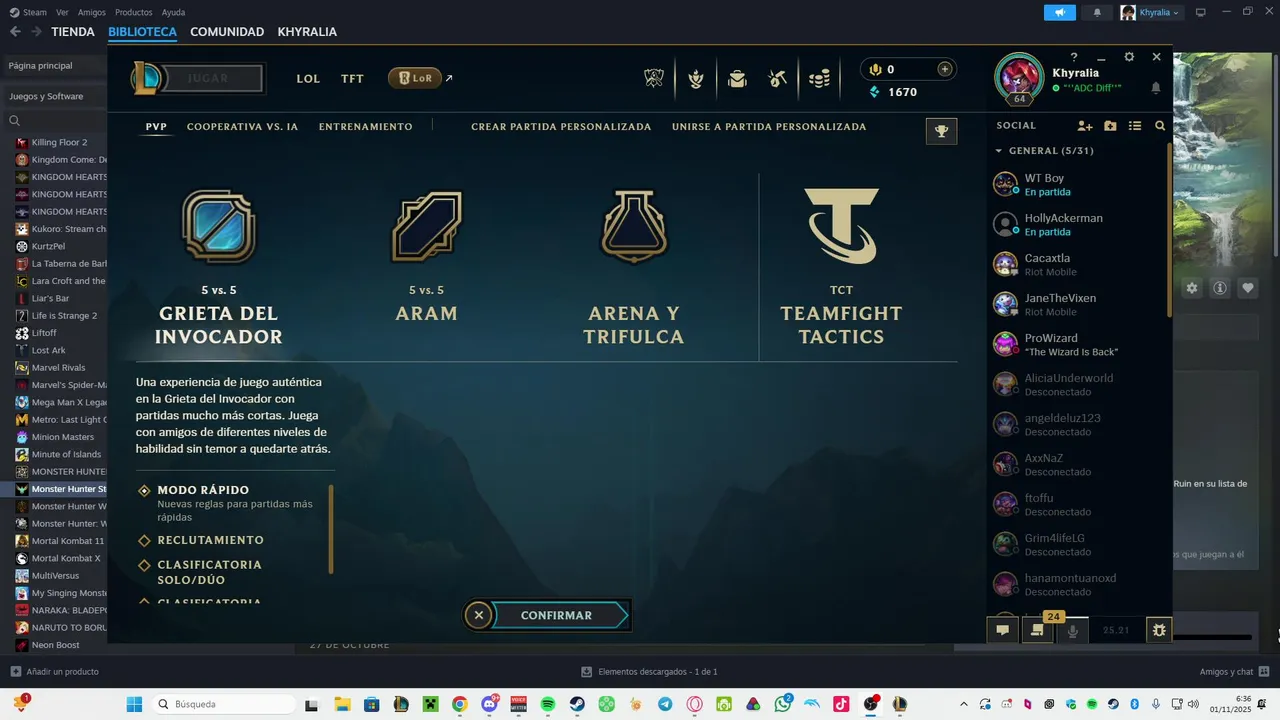The width and height of the screenshot is (1280, 720).
Task: Click Unirse a Partida Personalizada
Action: pos(769,127)
